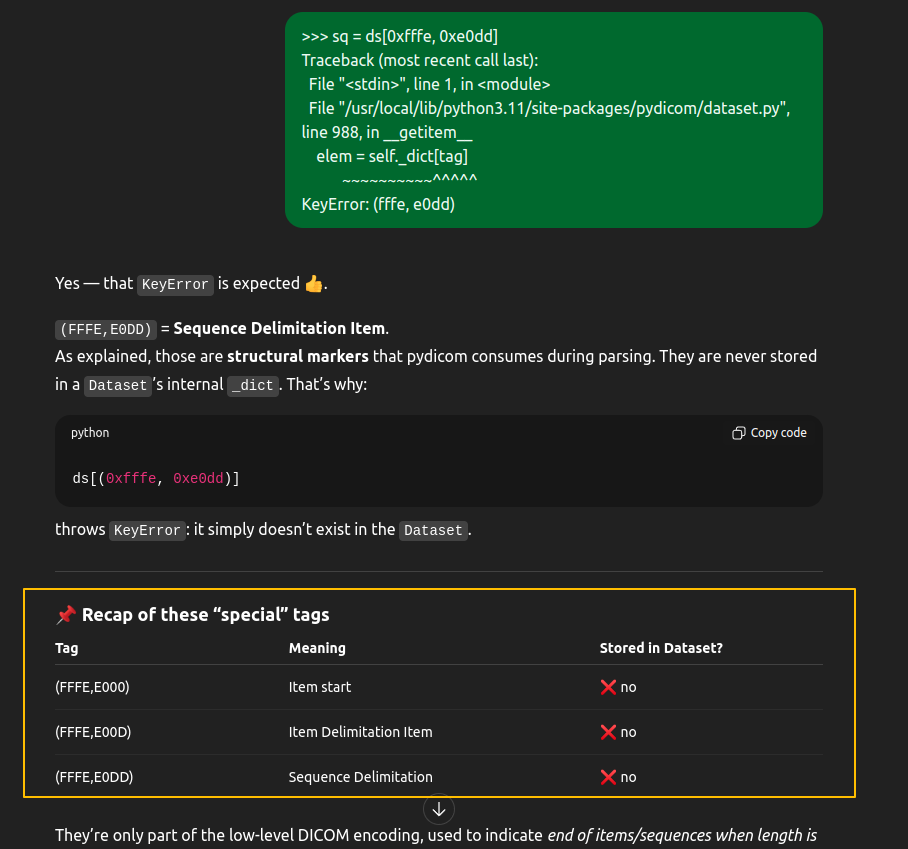Viewport: 908px width, 849px height.
Task: Click the python language label
Action: tap(90, 433)
